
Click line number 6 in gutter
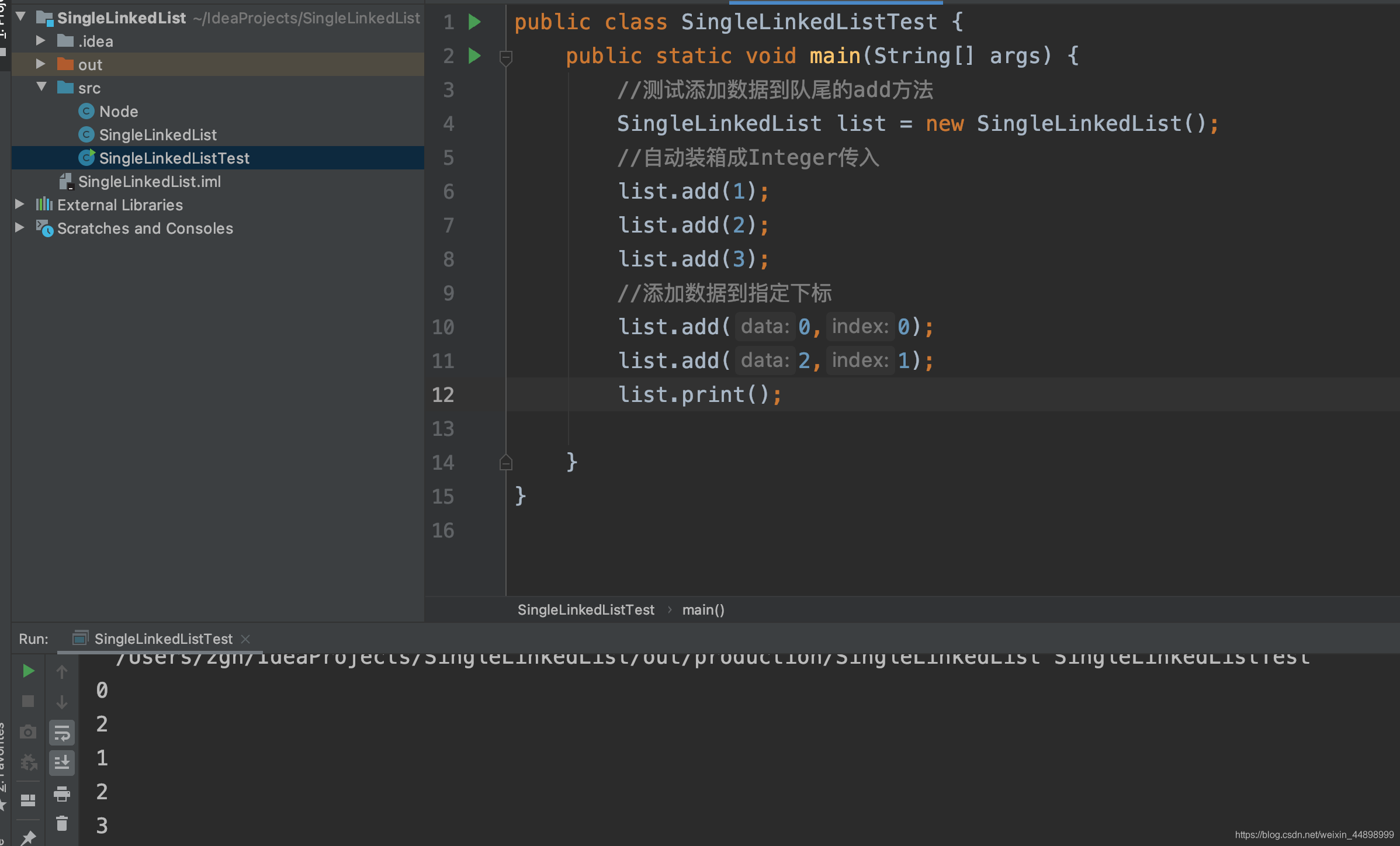pyautogui.click(x=448, y=192)
